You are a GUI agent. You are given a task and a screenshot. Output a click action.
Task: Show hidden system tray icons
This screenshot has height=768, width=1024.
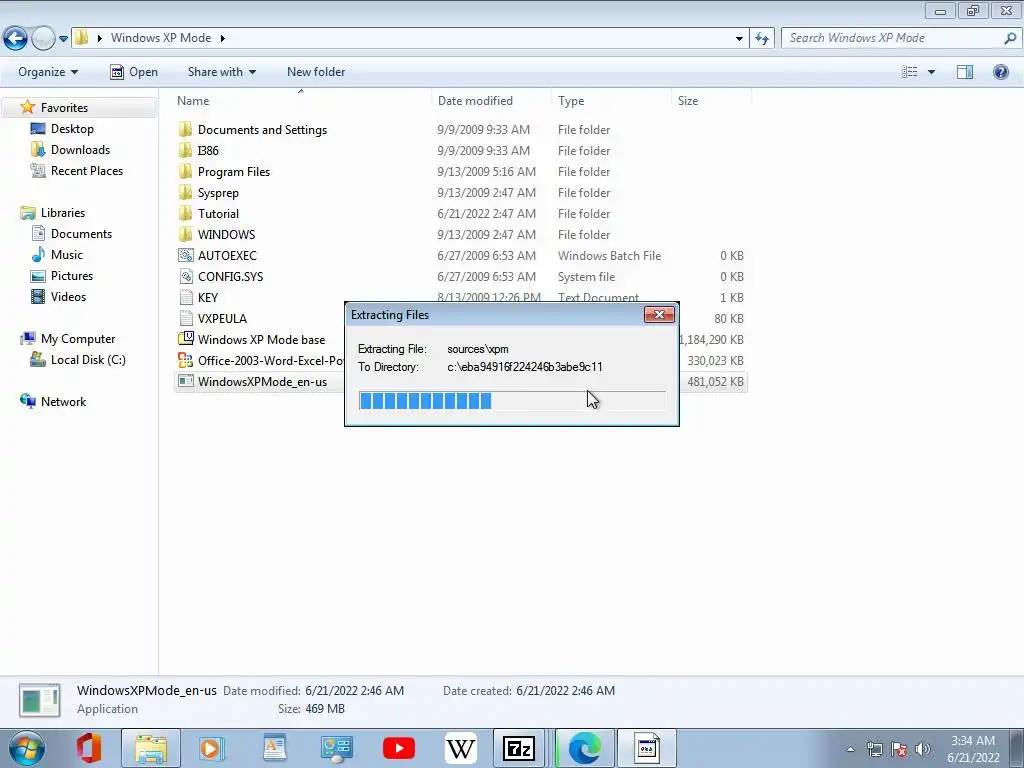pos(850,749)
